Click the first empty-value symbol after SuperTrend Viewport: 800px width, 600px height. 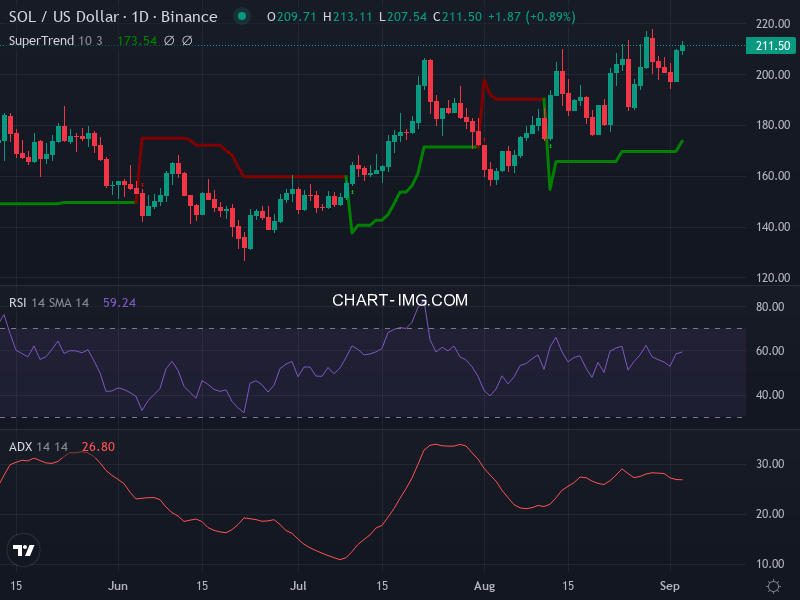pyautogui.click(x=169, y=41)
